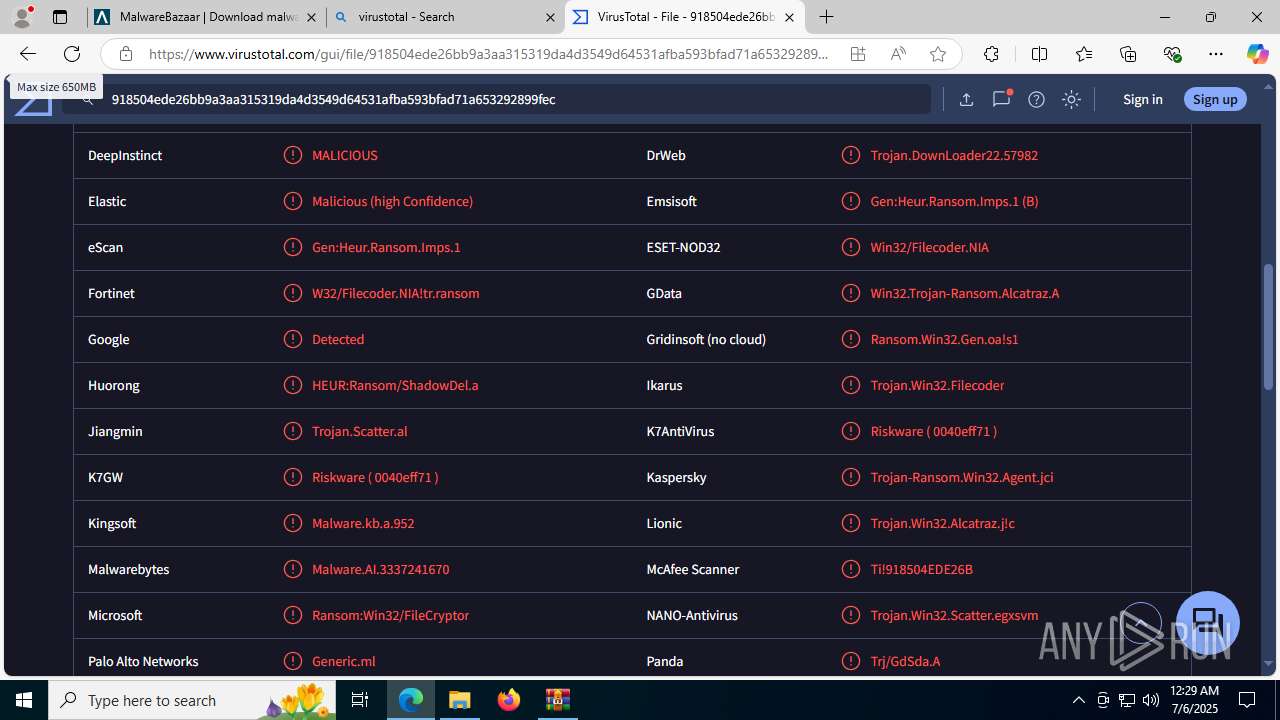The height and width of the screenshot is (720, 1280).
Task: Open Firefox from the taskbar
Action: tap(509, 700)
